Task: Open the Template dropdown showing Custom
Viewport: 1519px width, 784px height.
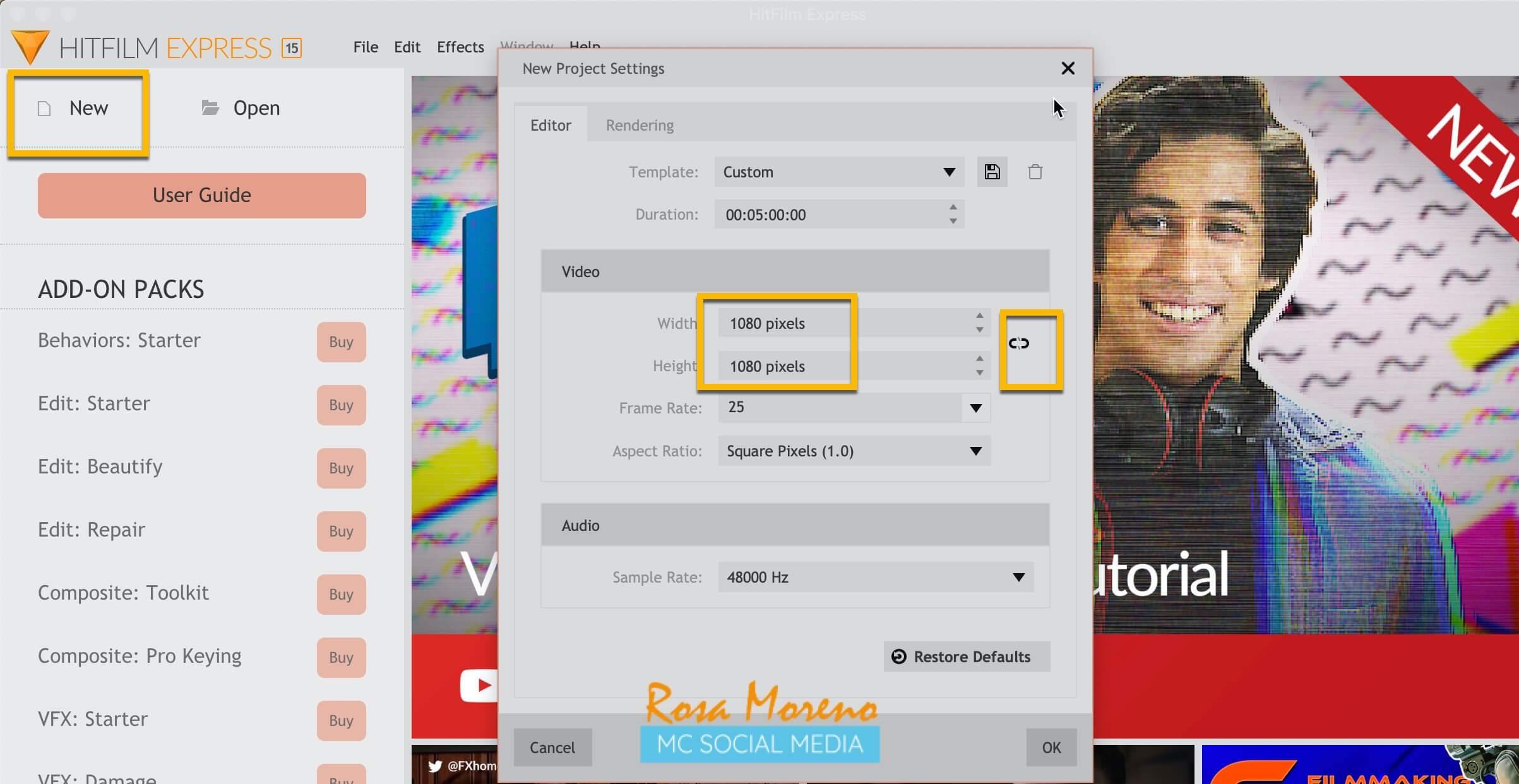Action: [838, 172]
